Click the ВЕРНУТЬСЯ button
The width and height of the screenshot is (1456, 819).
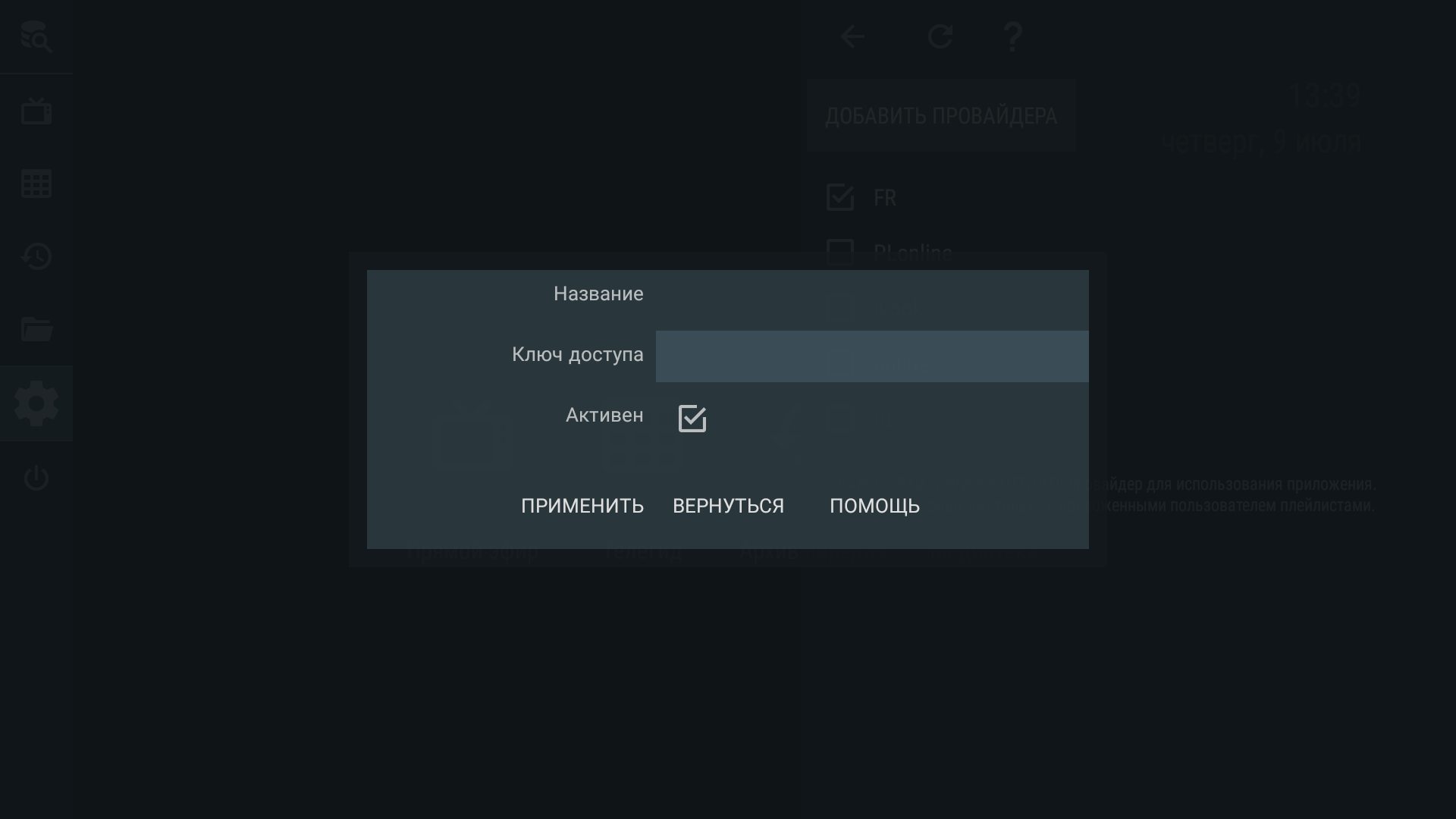(728, 506)
